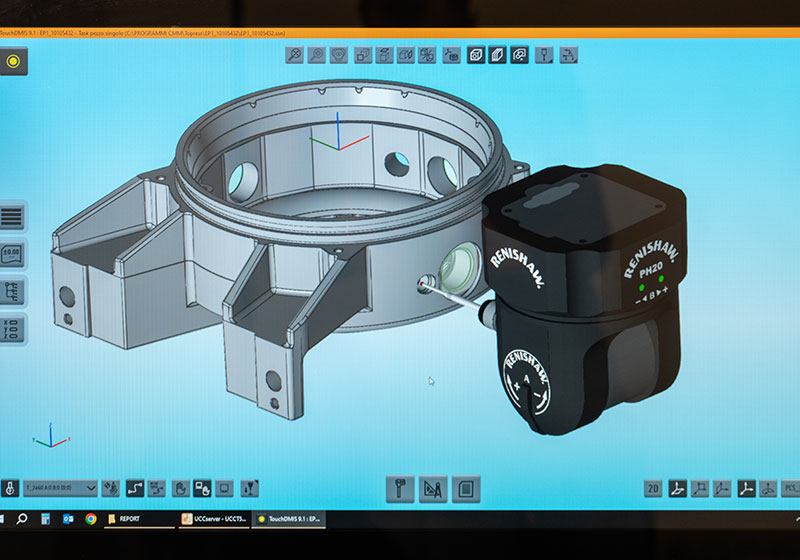Click the fragile glass collision icon
Image resolution: width=800 pixels, height=560 pixels.
[x=249, y=489]
